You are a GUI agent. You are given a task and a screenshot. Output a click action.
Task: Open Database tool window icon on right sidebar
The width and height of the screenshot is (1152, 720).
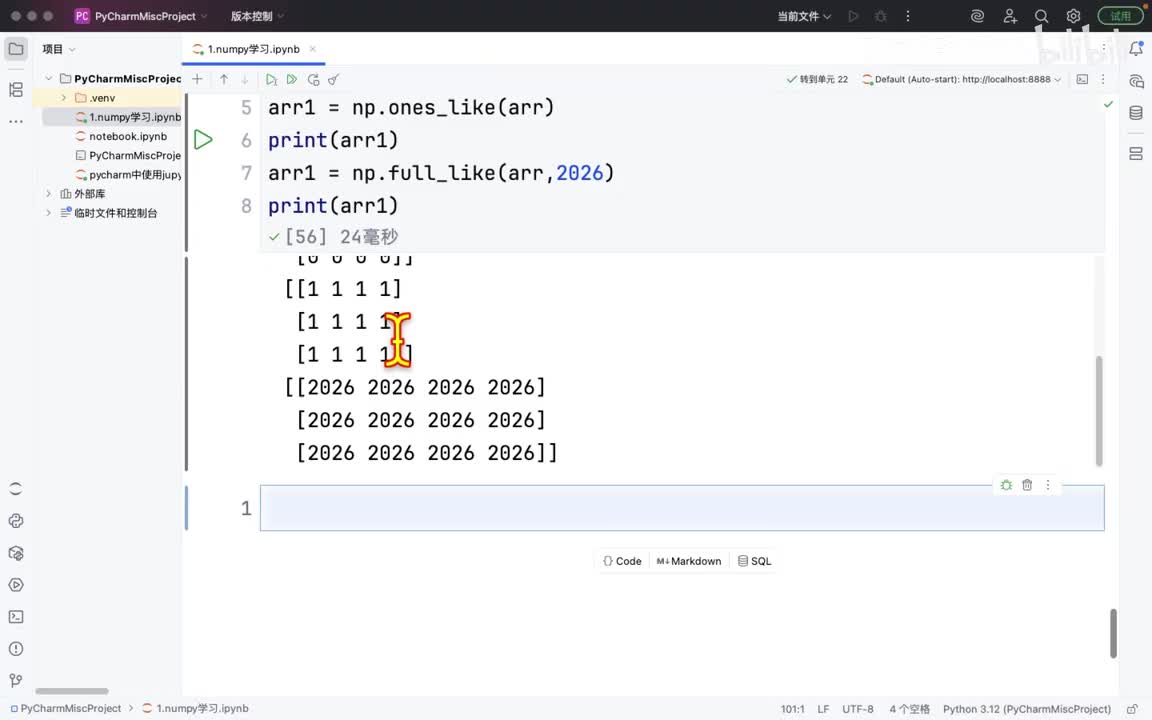[1136, 112]
